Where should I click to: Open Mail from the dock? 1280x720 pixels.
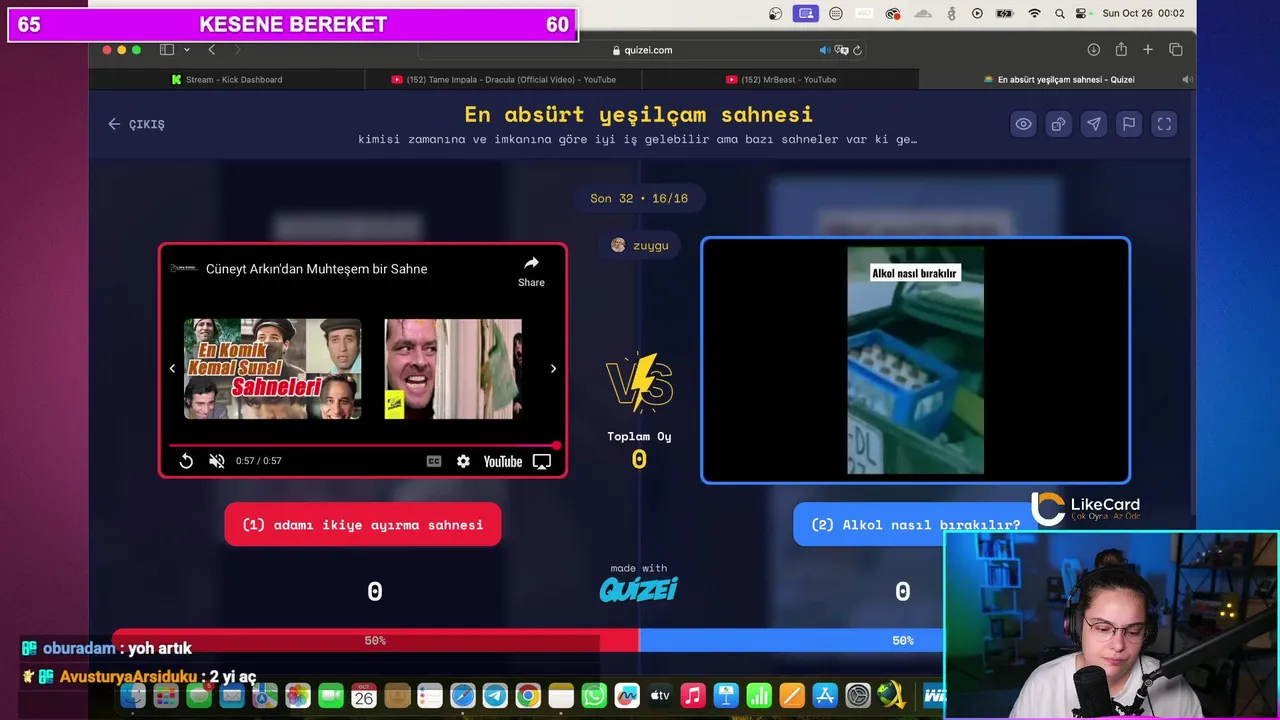[x=231, y=696]
